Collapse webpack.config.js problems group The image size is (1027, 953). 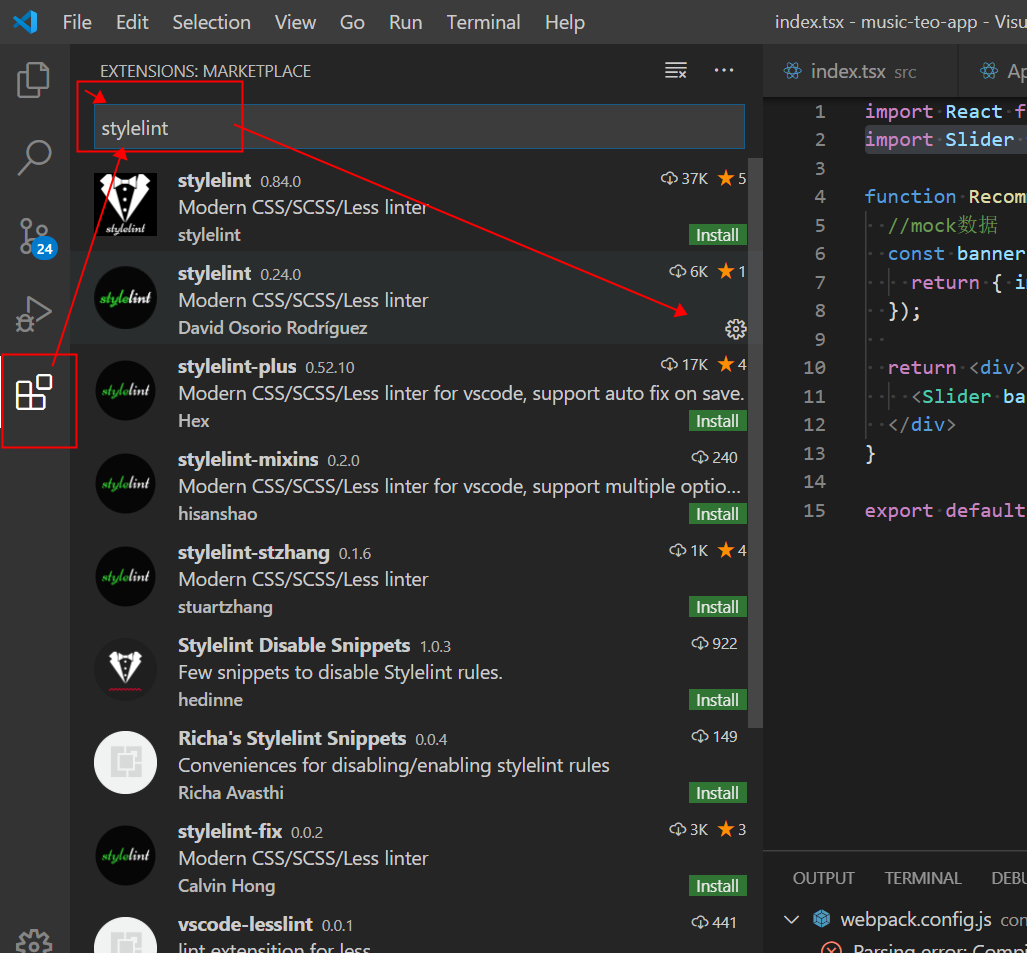pos(791,920)
